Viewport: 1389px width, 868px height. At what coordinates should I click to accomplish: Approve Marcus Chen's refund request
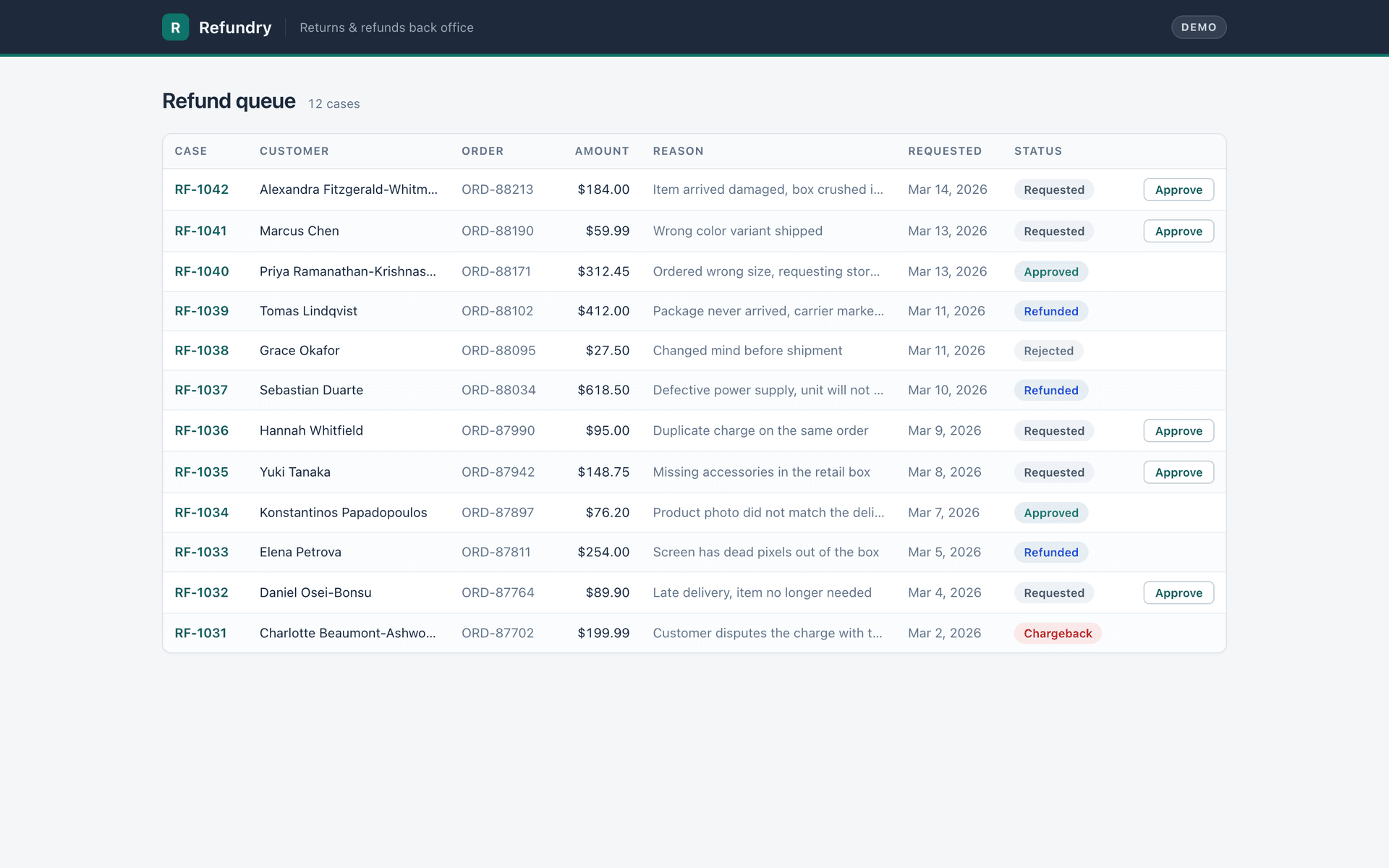tap(1178, 231)
